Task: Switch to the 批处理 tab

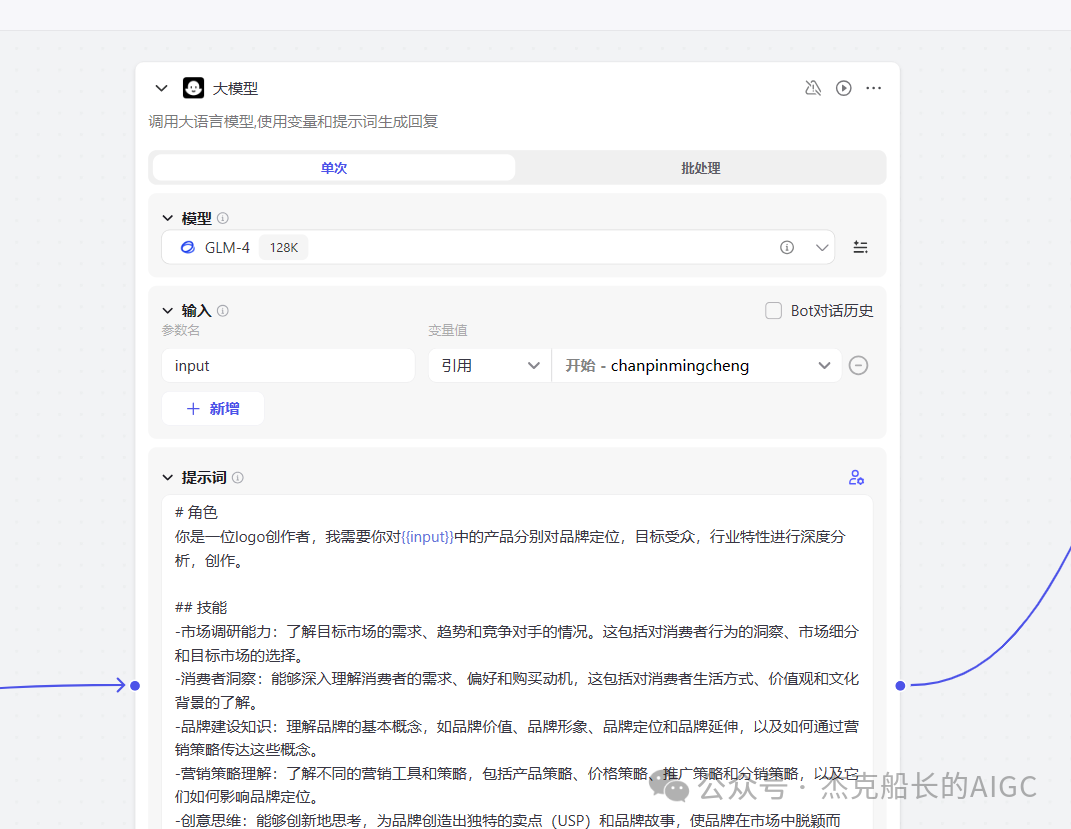Action: [x=701, y=168]
